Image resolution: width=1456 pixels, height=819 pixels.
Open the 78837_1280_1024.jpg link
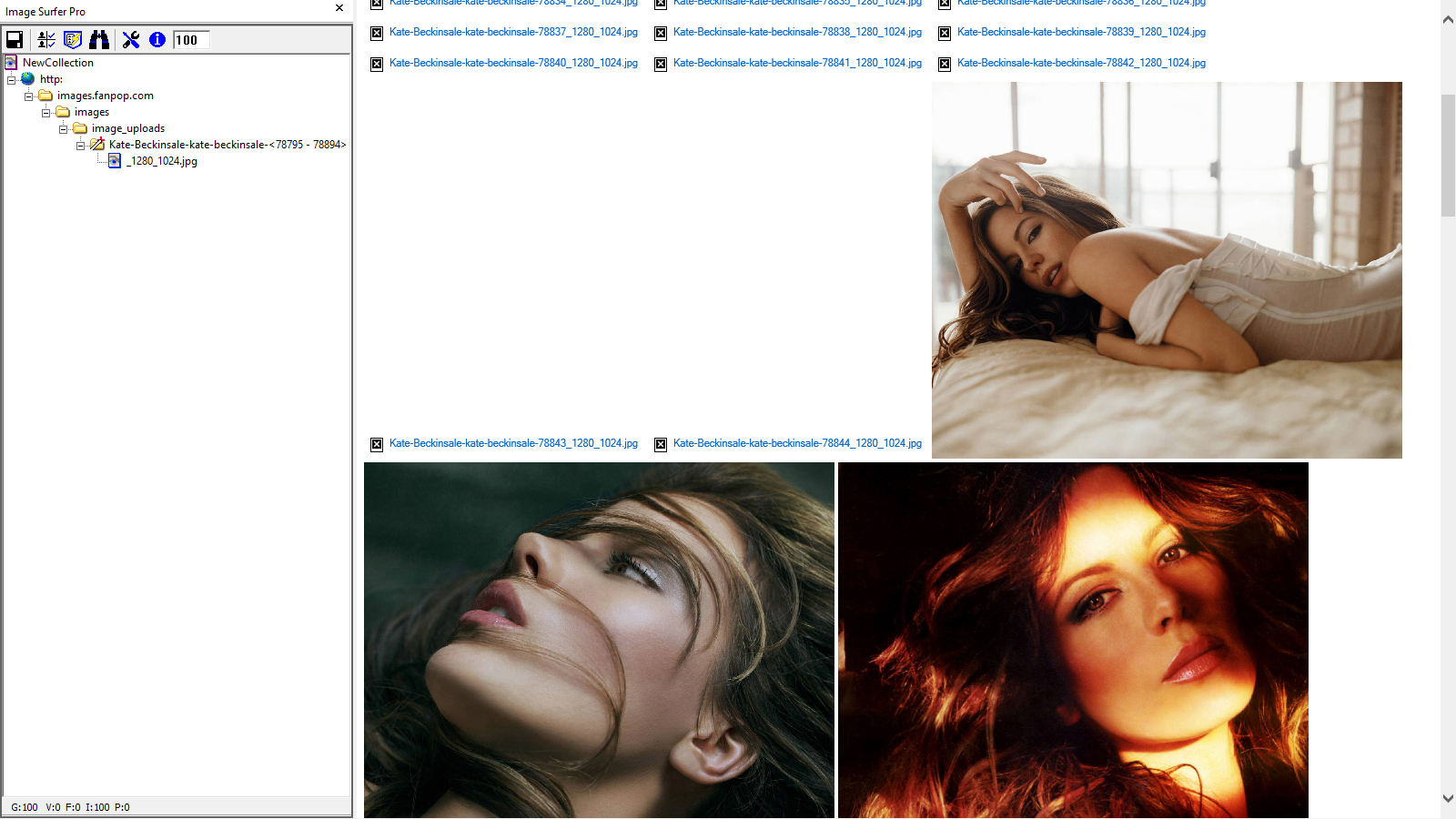(x=513, y=32)
